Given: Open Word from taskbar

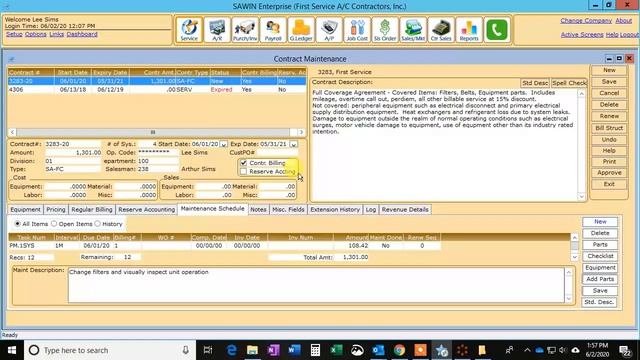Looking at the screenshot, I should [x=294, y=350].
